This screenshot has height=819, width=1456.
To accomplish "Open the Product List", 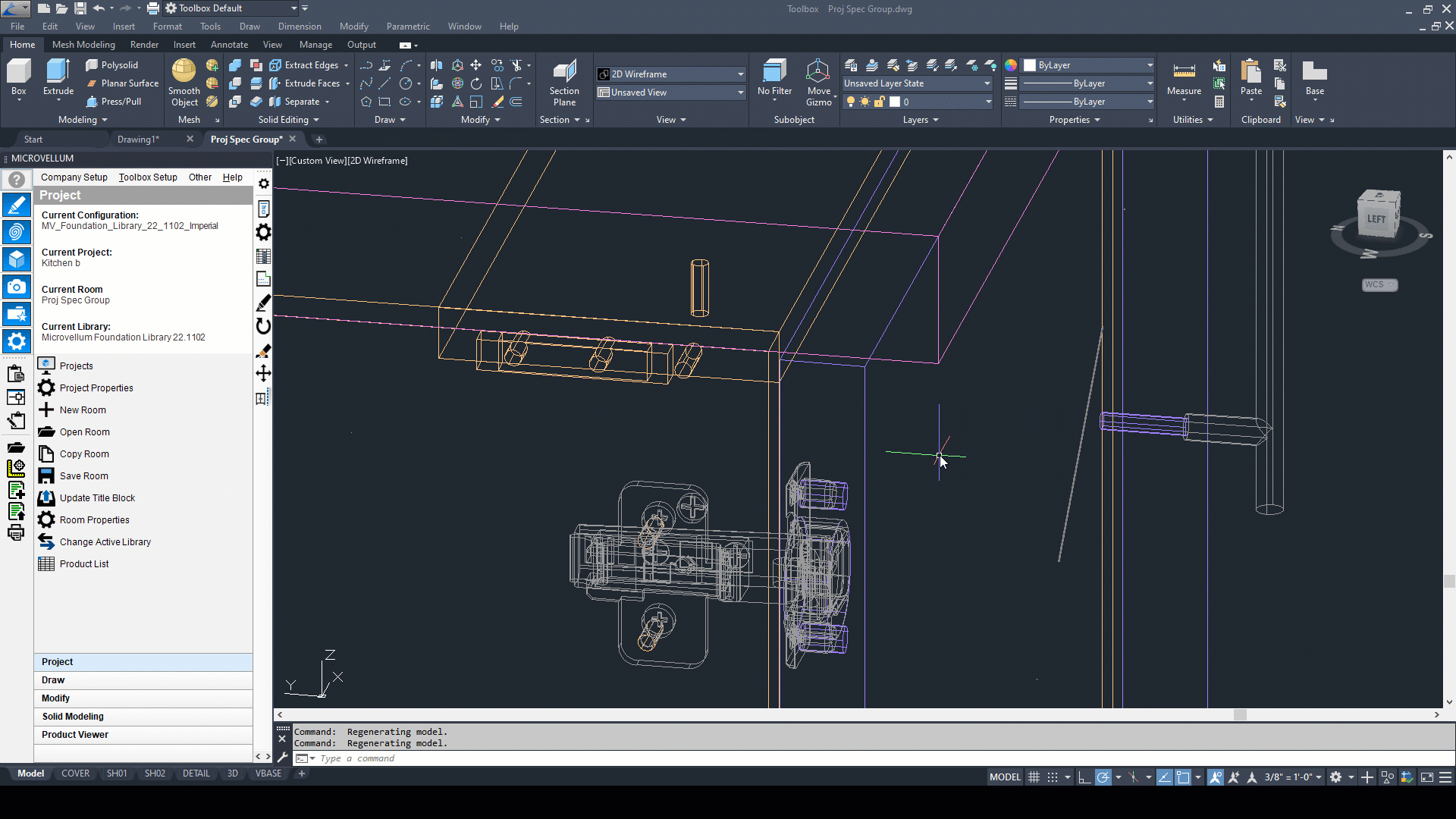I will [84, 564].
